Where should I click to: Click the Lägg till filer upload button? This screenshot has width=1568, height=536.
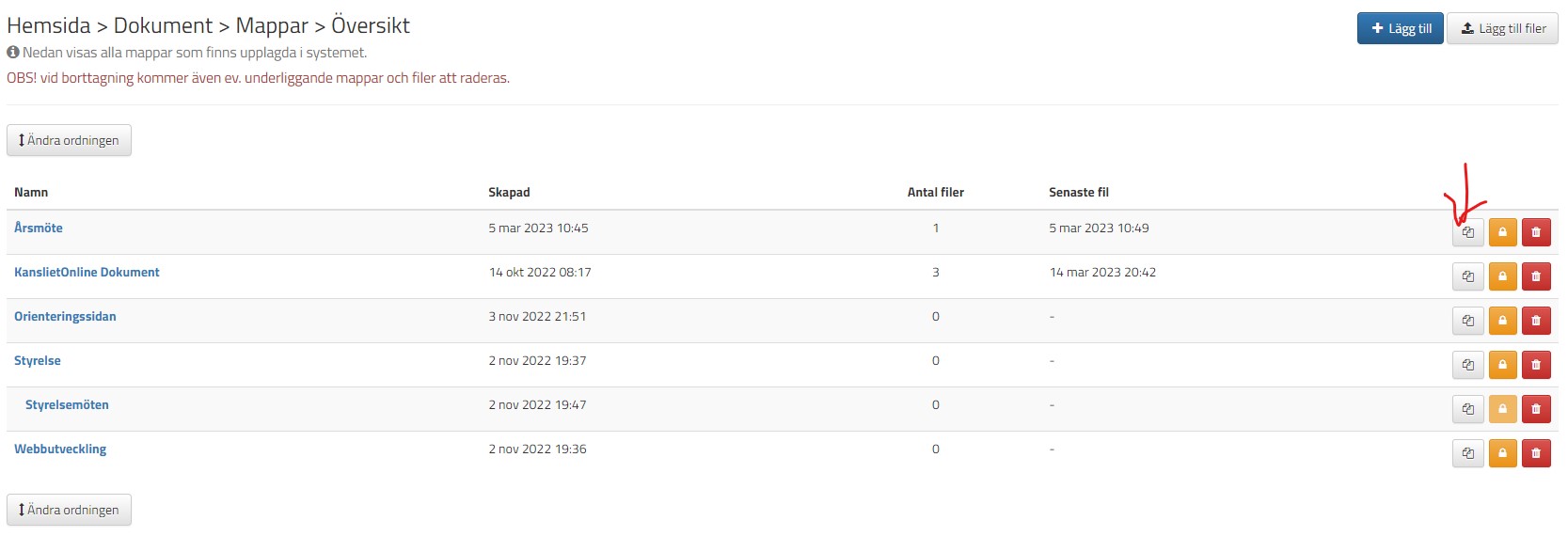[x=1502, y=28]
